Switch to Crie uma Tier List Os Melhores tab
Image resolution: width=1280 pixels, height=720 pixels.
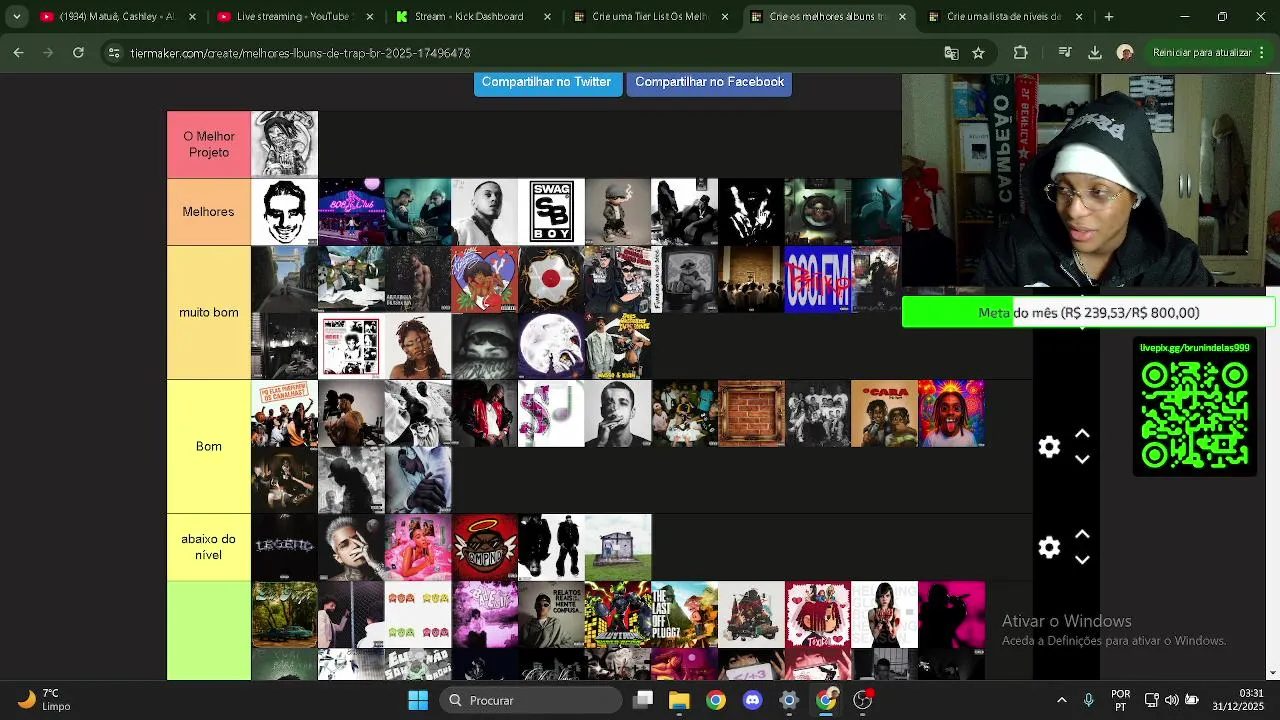click(x=650, y=17)
